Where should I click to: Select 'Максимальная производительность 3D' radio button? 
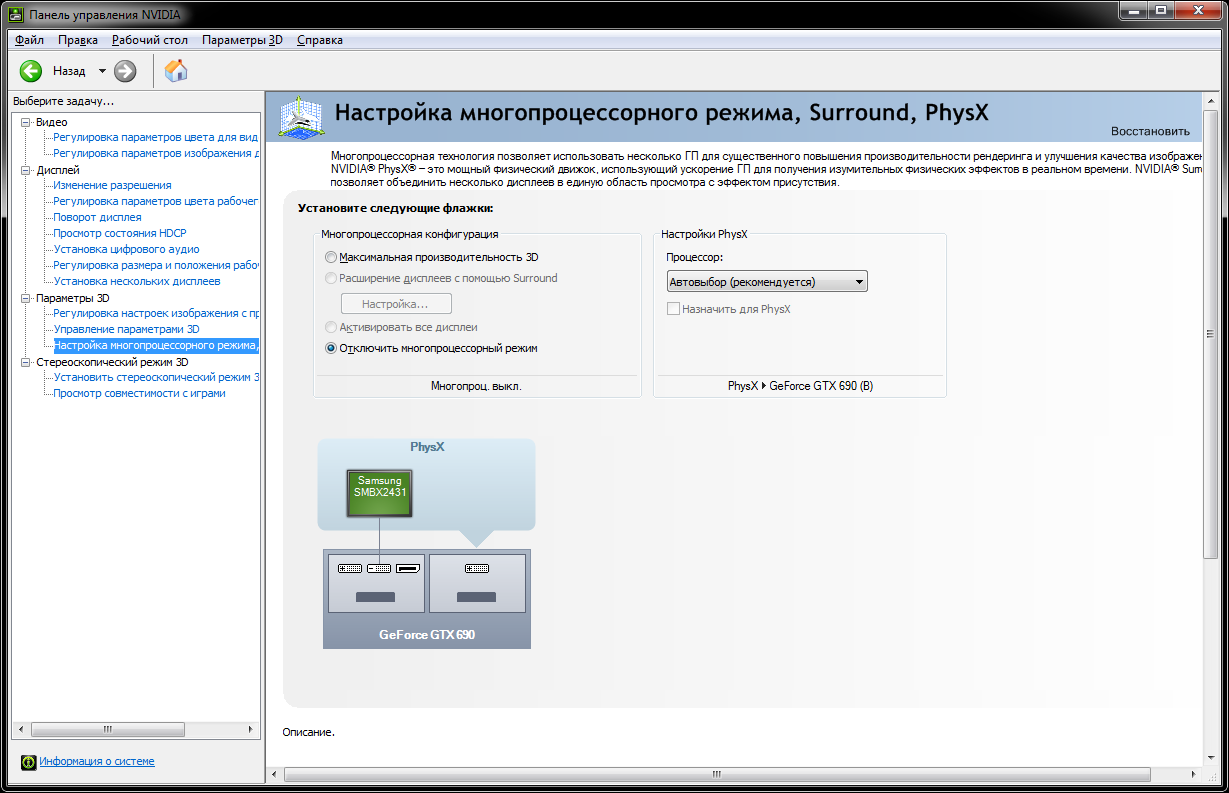[x=331, y=257]
